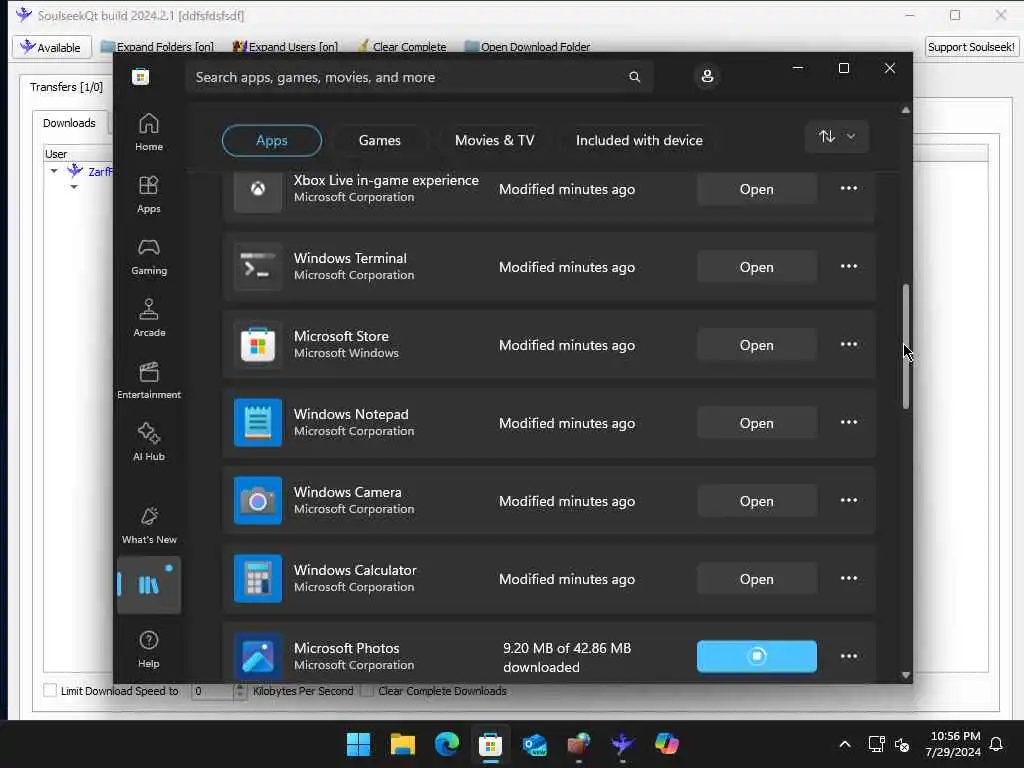Image resolution: width=1024 pixels, height=768 pixels.
Task: Click Clear Complete in Soulseek toolbar
Action: coord(402,47)
